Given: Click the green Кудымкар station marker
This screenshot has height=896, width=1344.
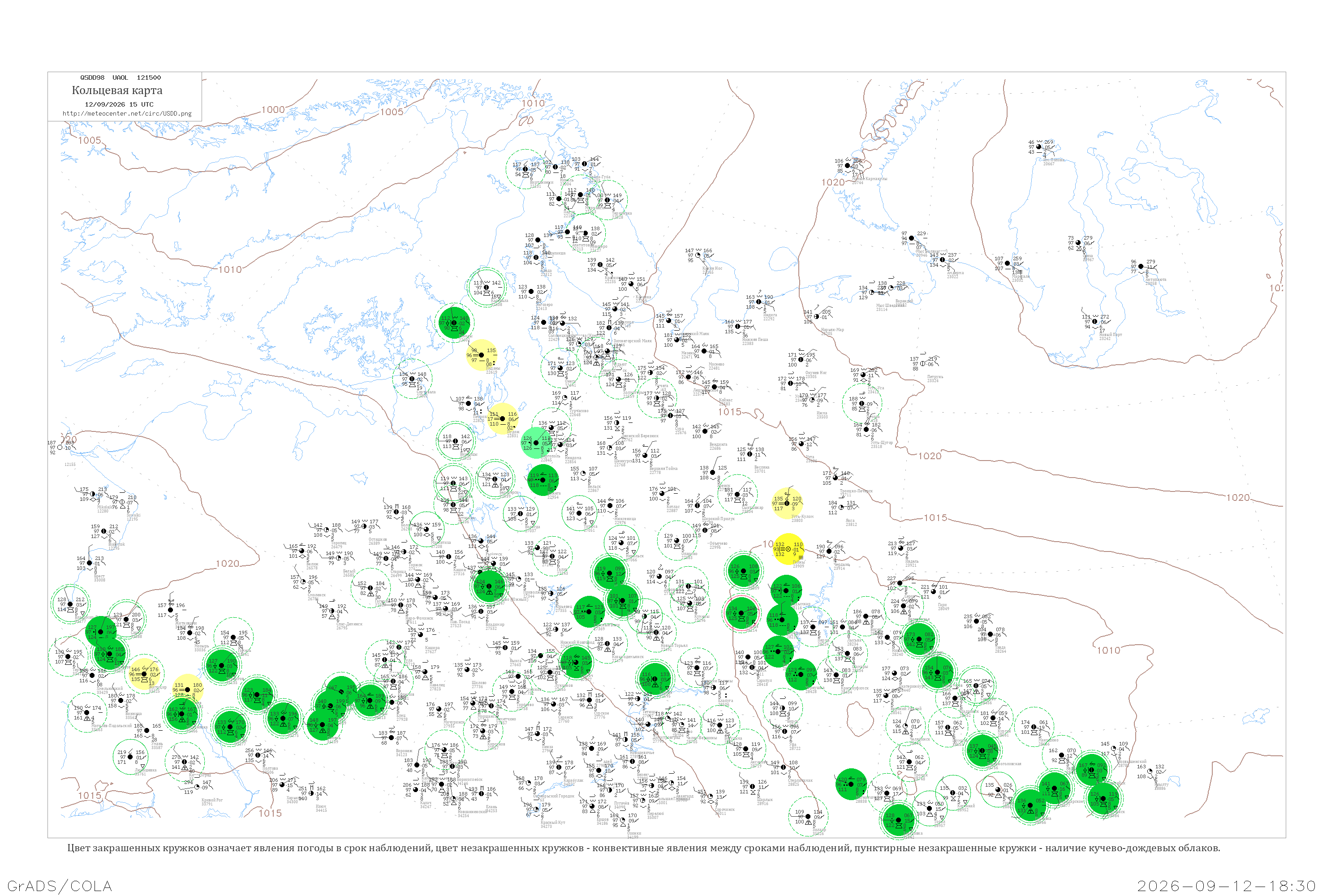Looking at the screenshot, I should coord(786,590).
